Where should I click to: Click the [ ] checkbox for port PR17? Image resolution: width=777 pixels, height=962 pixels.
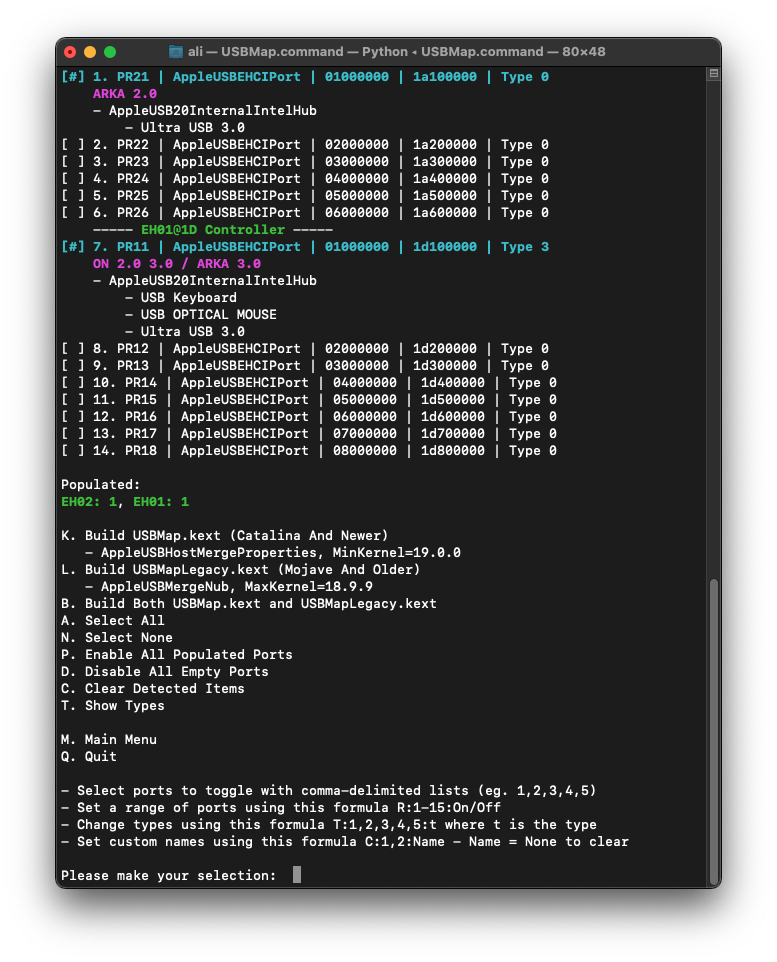pos(72,434)
